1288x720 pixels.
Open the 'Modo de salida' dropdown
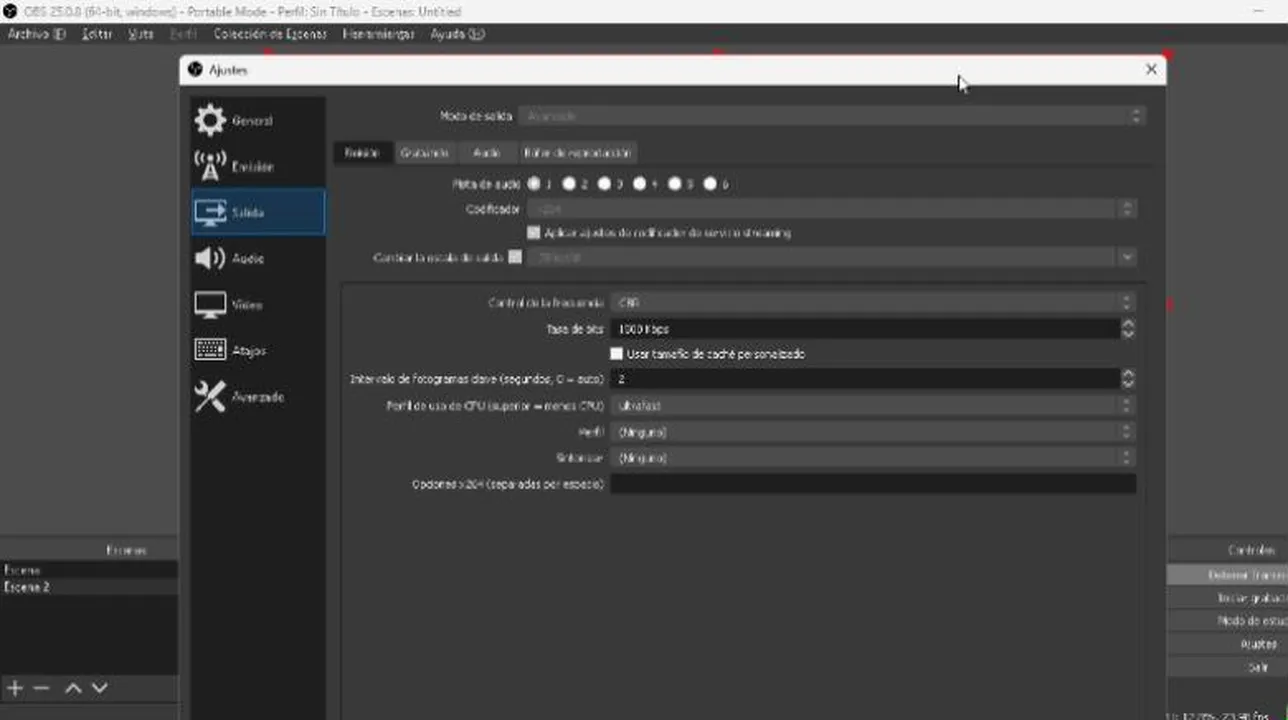pos(831,116)
